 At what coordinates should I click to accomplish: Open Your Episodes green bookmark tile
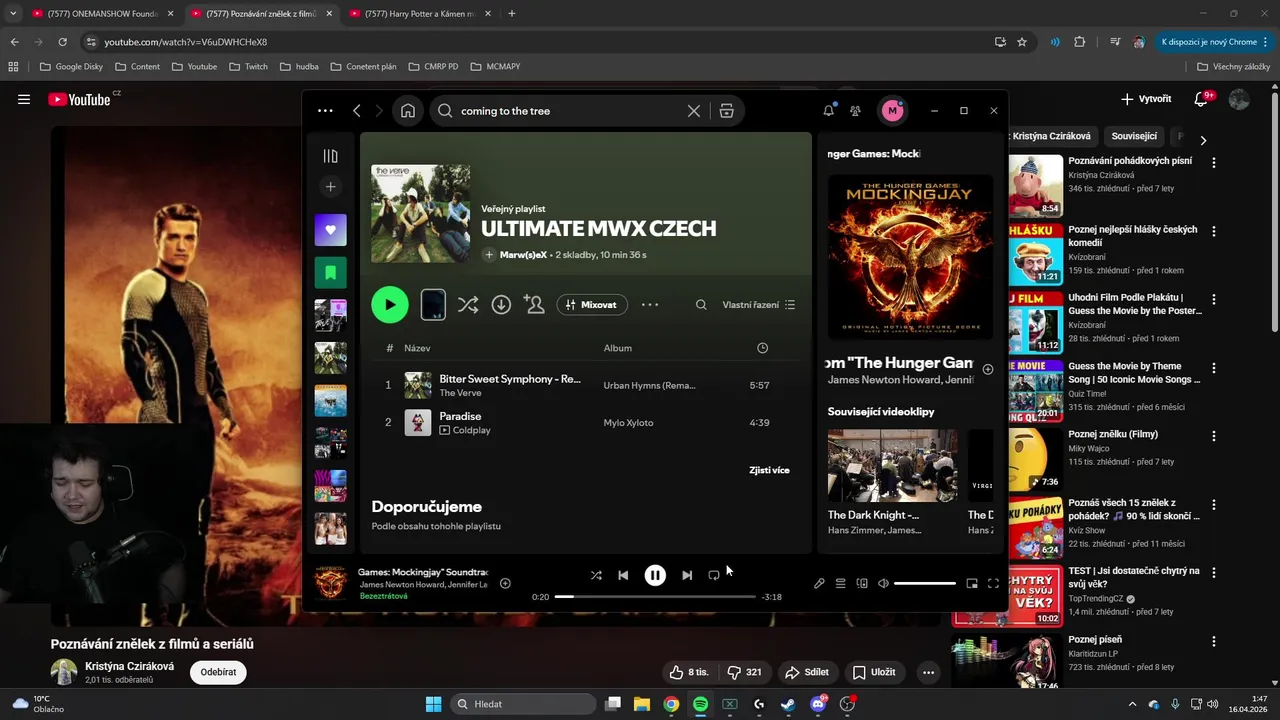(331, 272)
